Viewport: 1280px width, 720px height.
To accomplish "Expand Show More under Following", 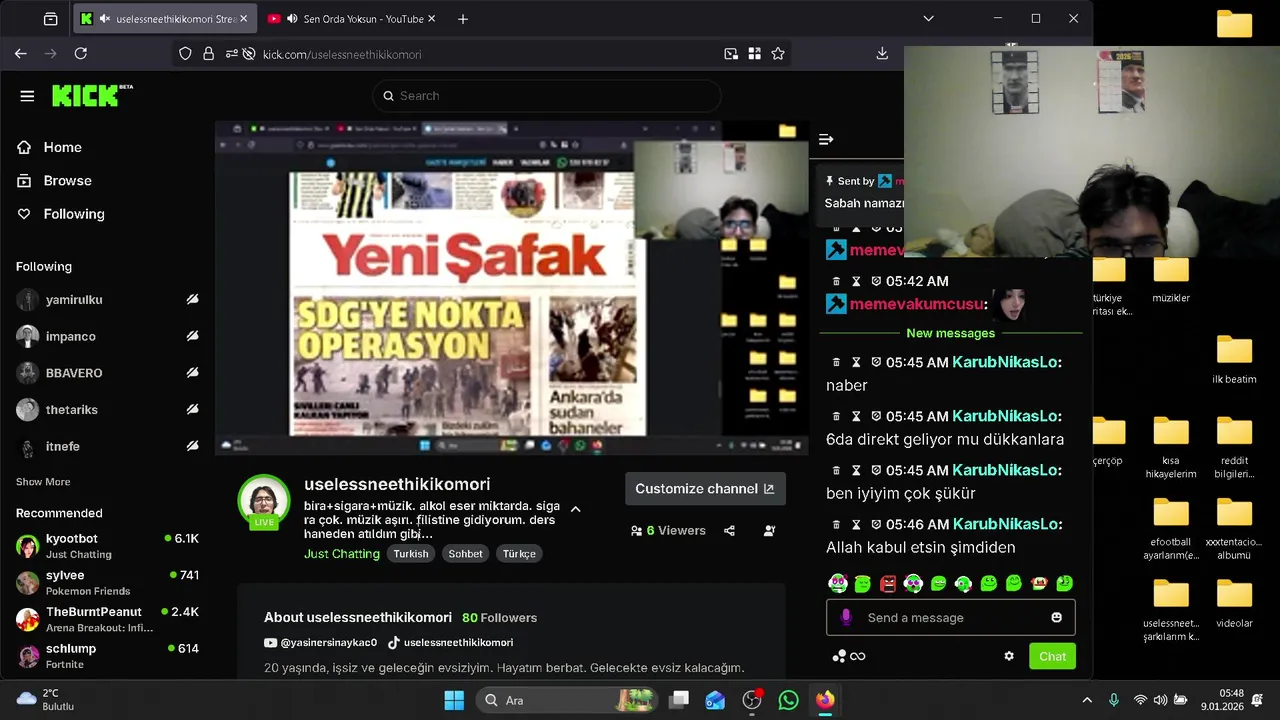I will coord(43,482).
